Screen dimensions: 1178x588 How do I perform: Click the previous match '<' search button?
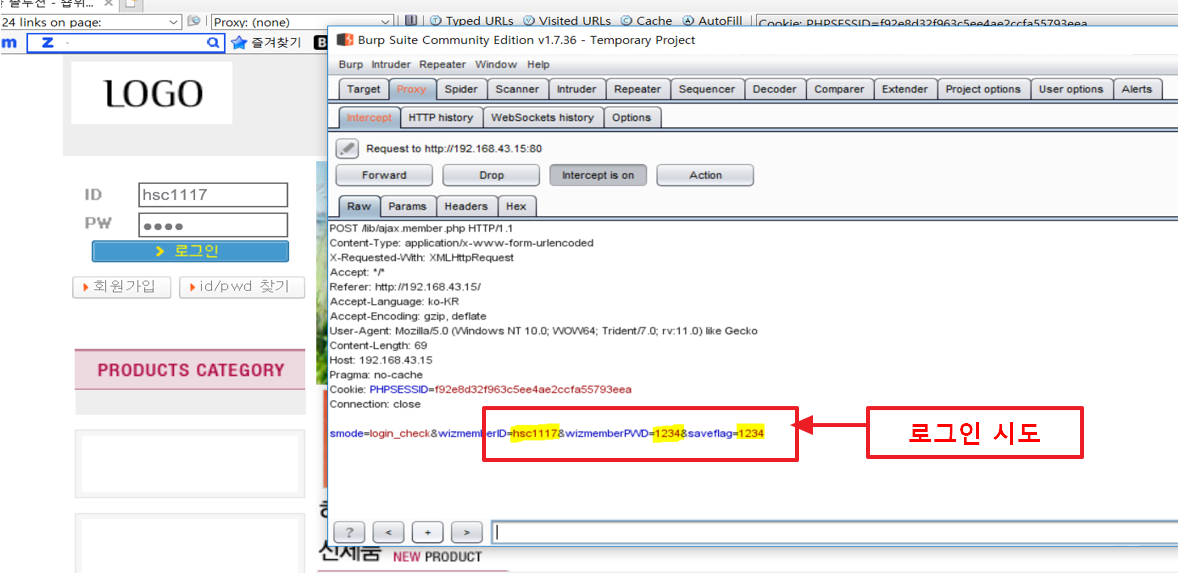[388, 532]
